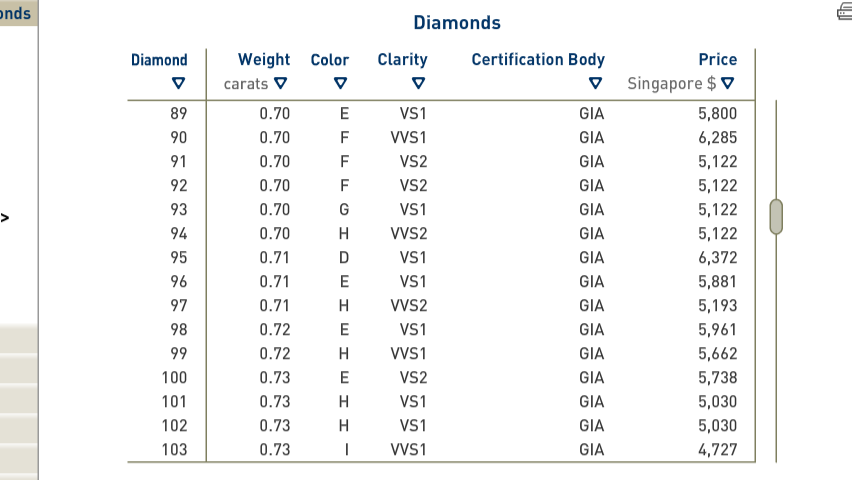Click the printer icon at top right

pos(844,12)
